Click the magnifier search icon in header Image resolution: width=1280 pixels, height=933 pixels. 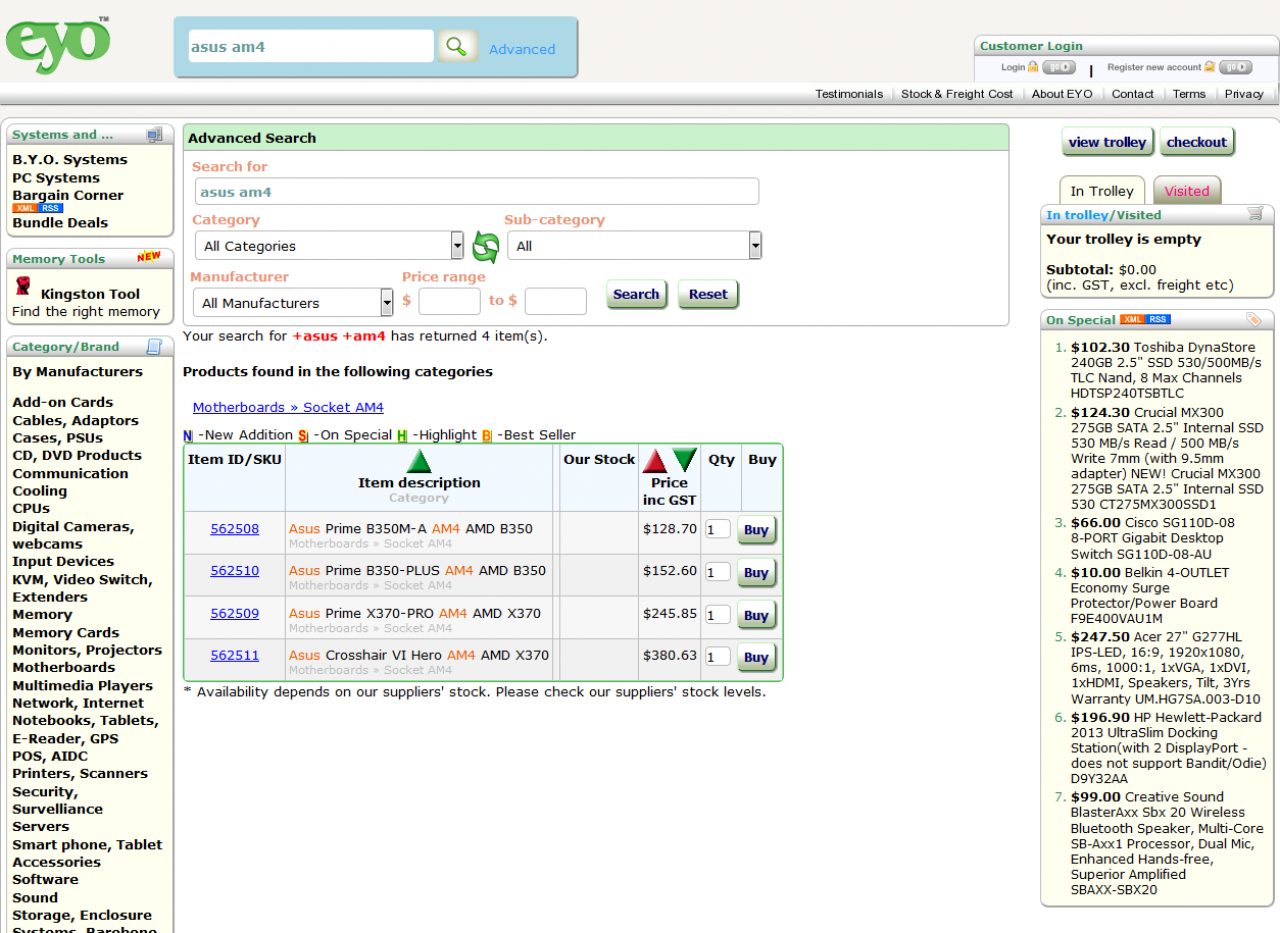(x=457, y=46)
